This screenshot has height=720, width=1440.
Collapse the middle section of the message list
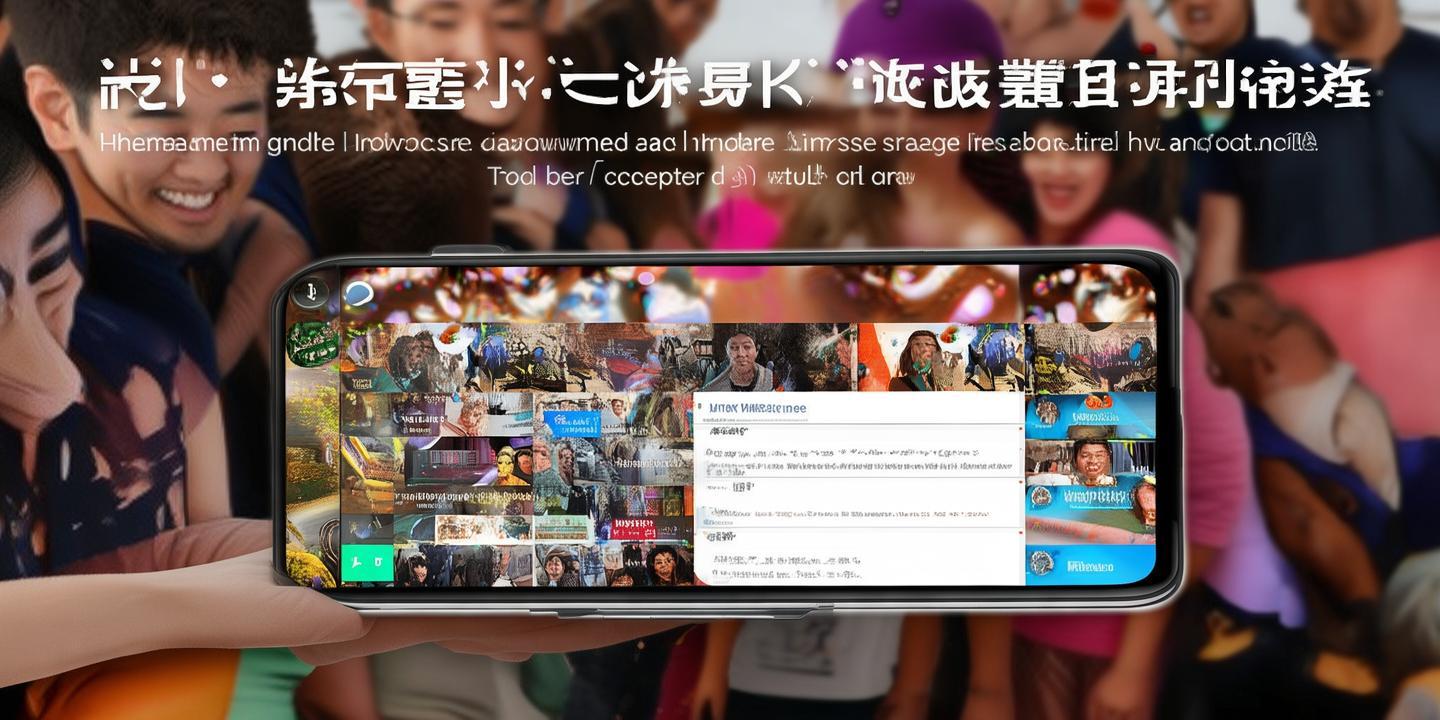(x=730, y=484)
